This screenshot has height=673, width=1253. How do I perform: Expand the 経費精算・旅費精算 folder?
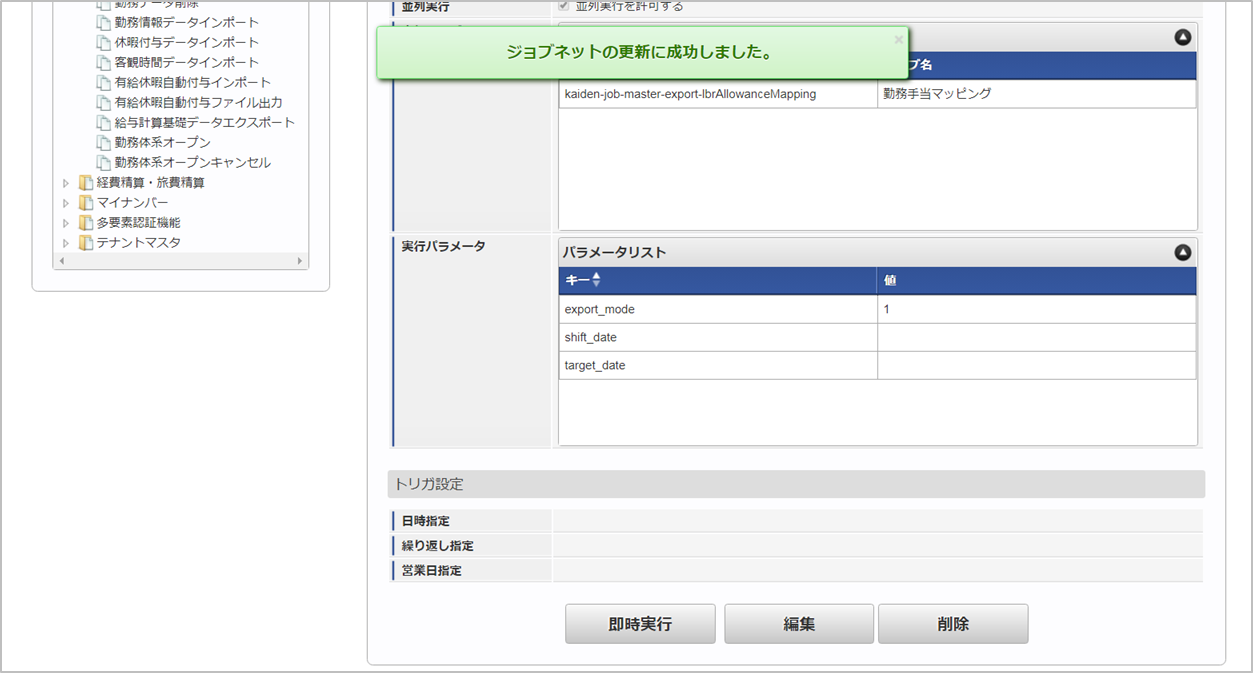[x=66, y=183]
